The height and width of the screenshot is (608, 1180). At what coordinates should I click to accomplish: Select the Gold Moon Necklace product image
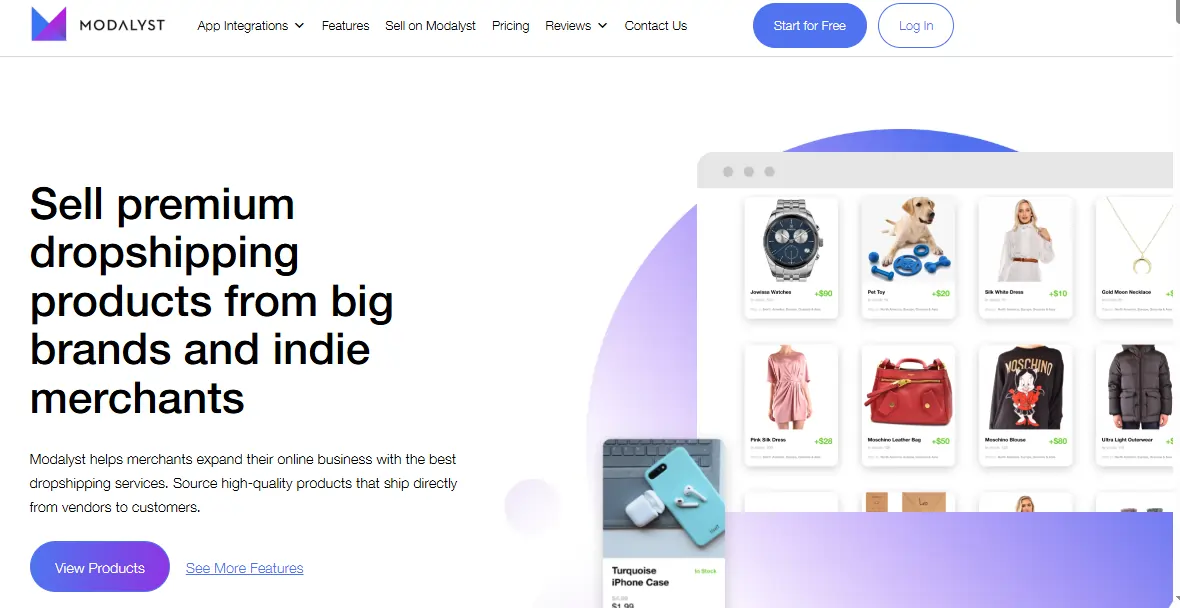(x=1137, y=241)
